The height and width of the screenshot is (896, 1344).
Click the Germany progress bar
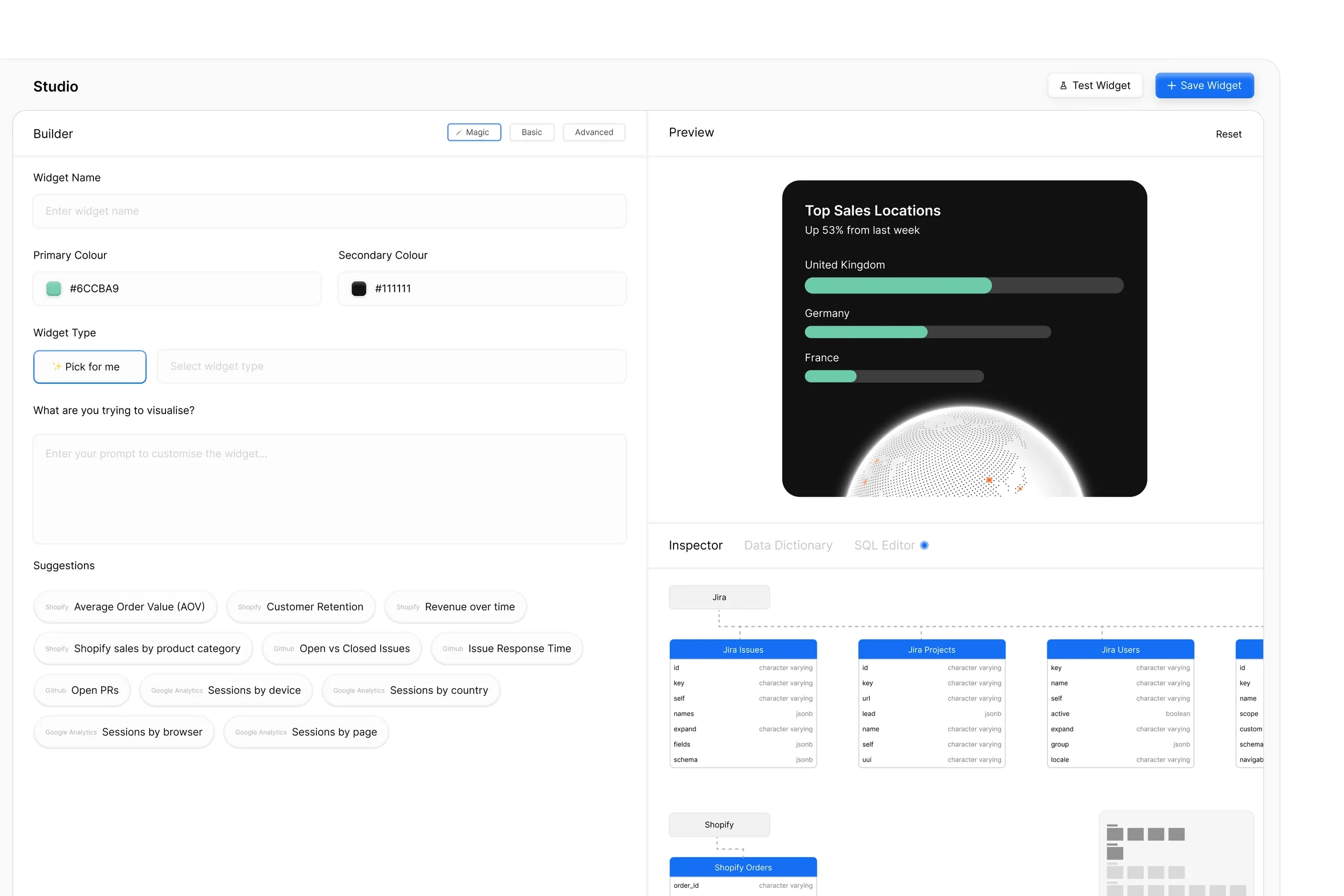928,332
